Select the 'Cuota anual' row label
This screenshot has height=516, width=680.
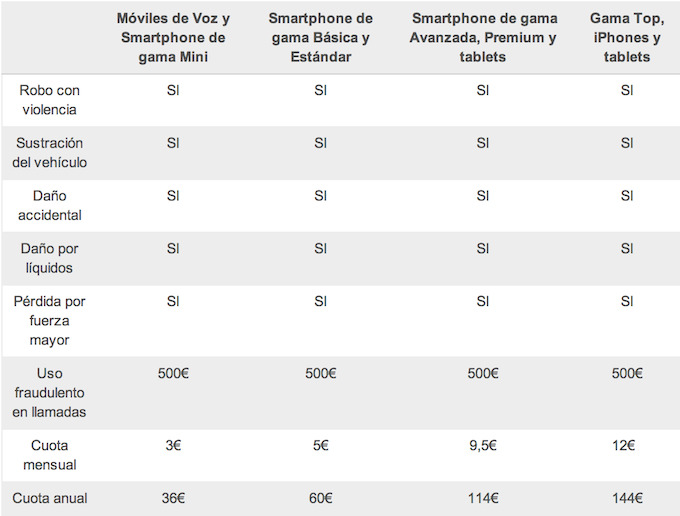coord(49,498)
